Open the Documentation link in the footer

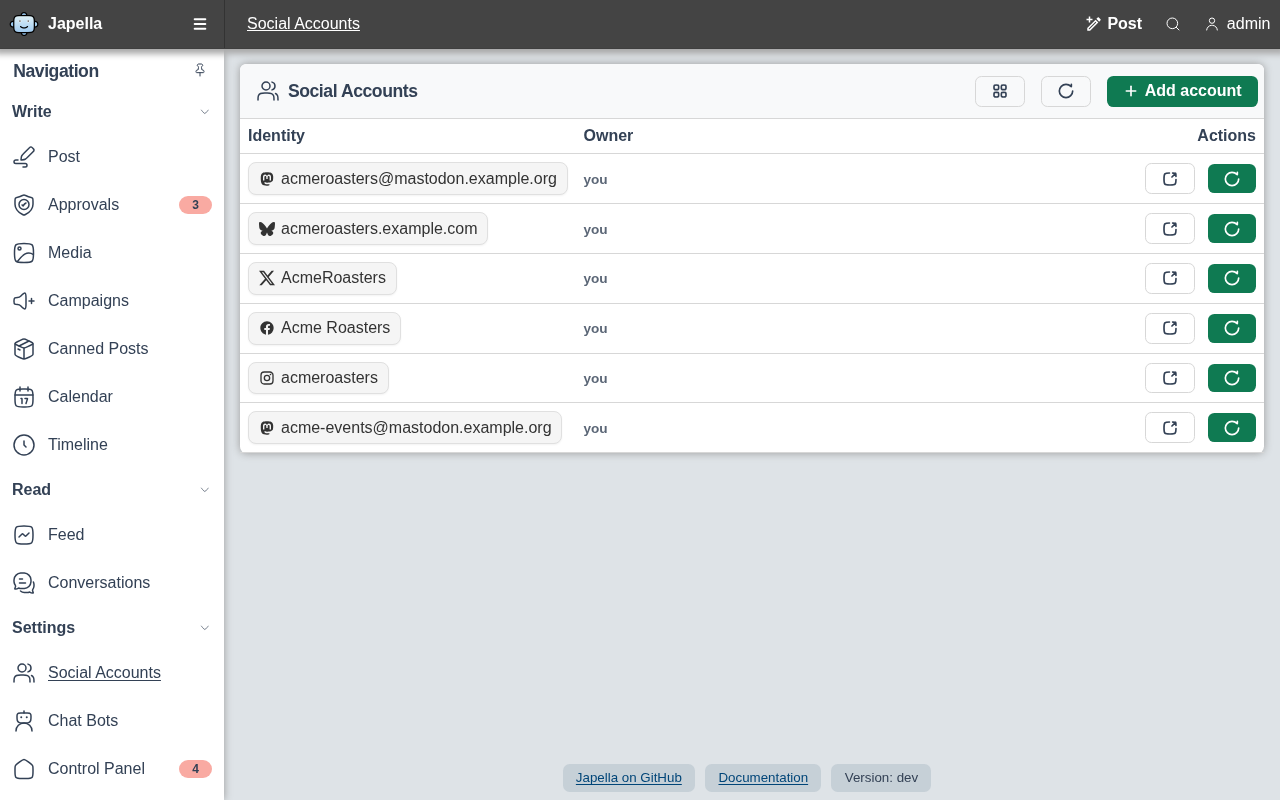pyautogui.click(x=763, y=778)
